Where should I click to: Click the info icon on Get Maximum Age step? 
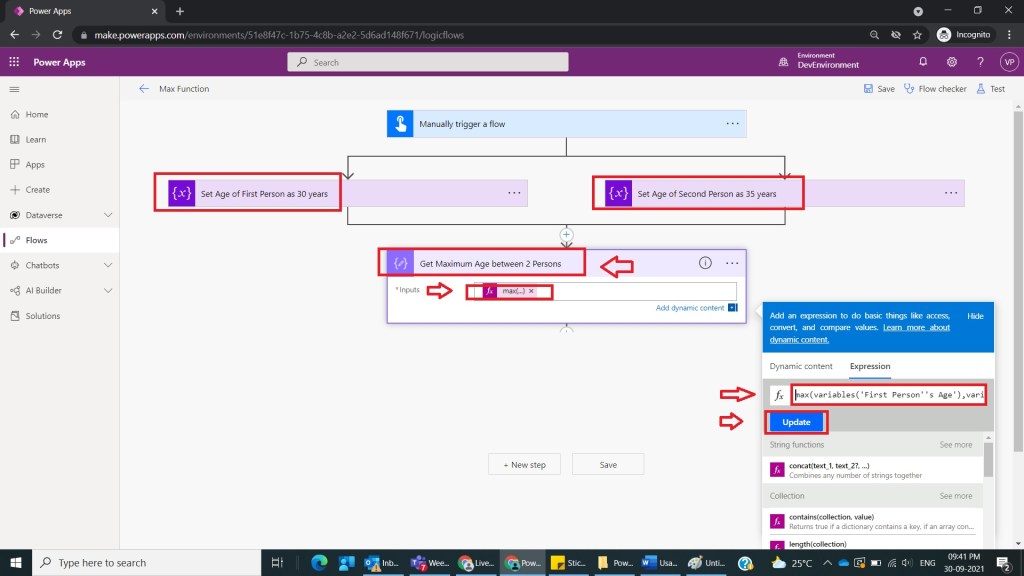pos(705,263)
